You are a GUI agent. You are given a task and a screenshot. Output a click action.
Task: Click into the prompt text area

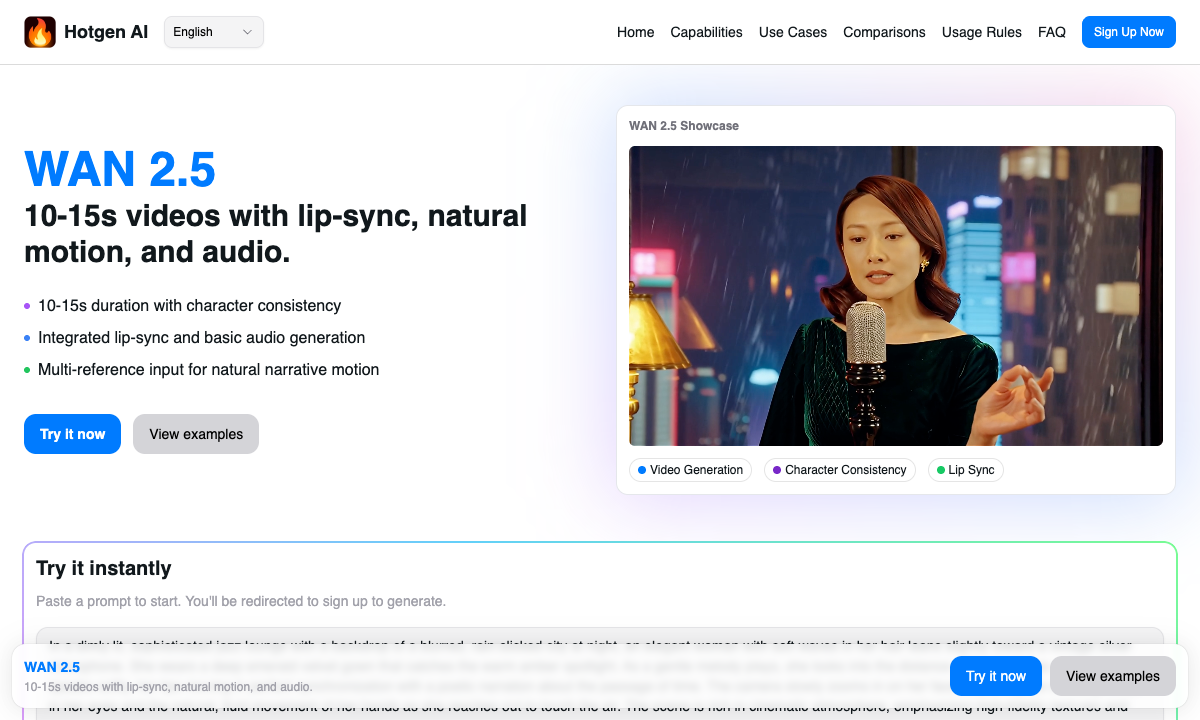[x=600, y=636]
